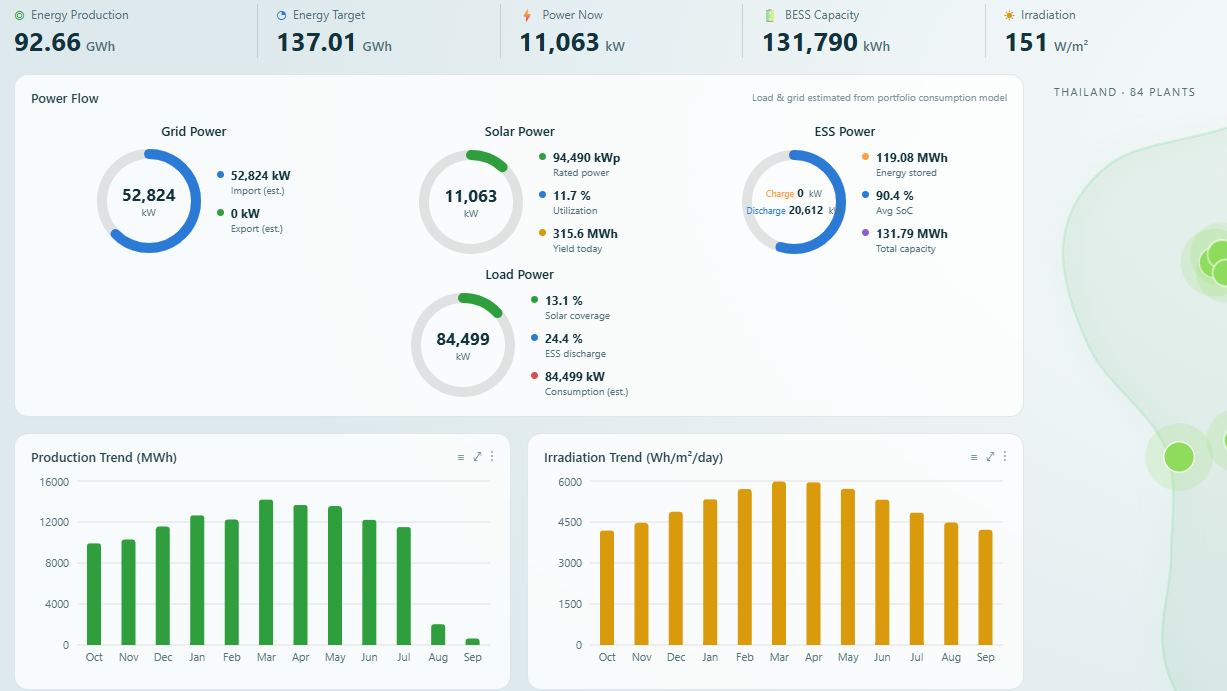Click blue Utilization legend dot

click(542, 195)
